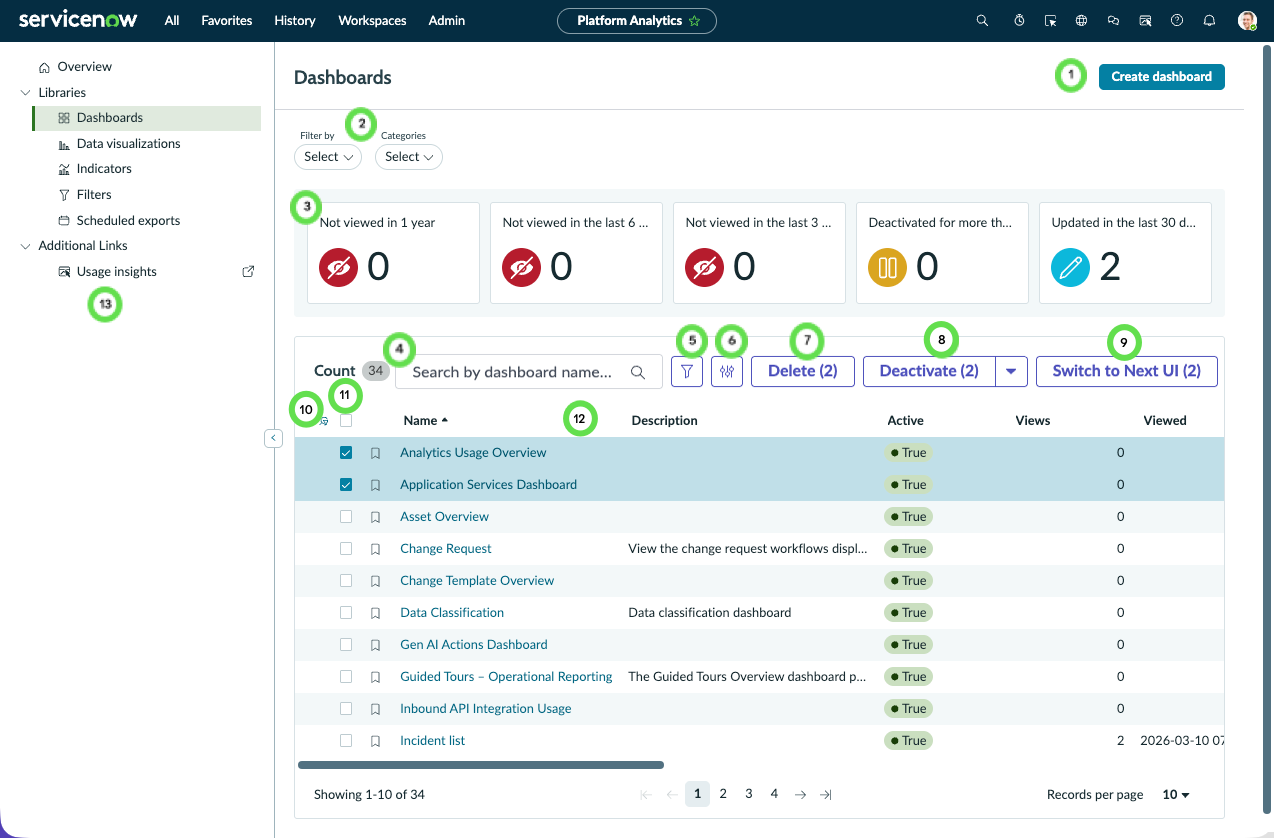Check the Change Request row checkbox
The width and height of the screenshot is (1274, 838).
click(346, 549)
